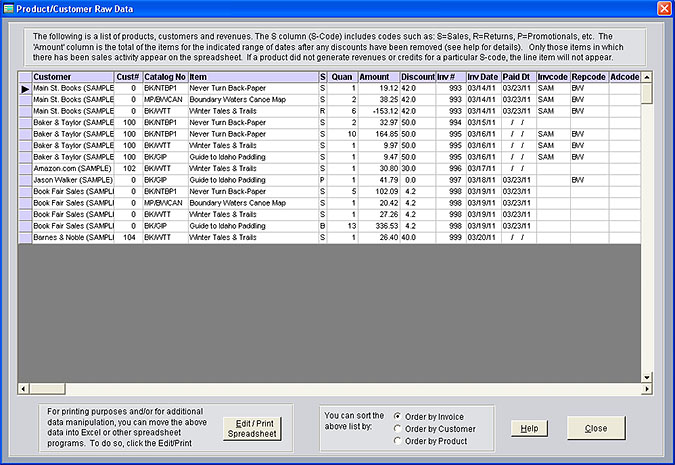The image size is (675, 465).
Task: Click the Close button at bottom
Action: [596, 428]
